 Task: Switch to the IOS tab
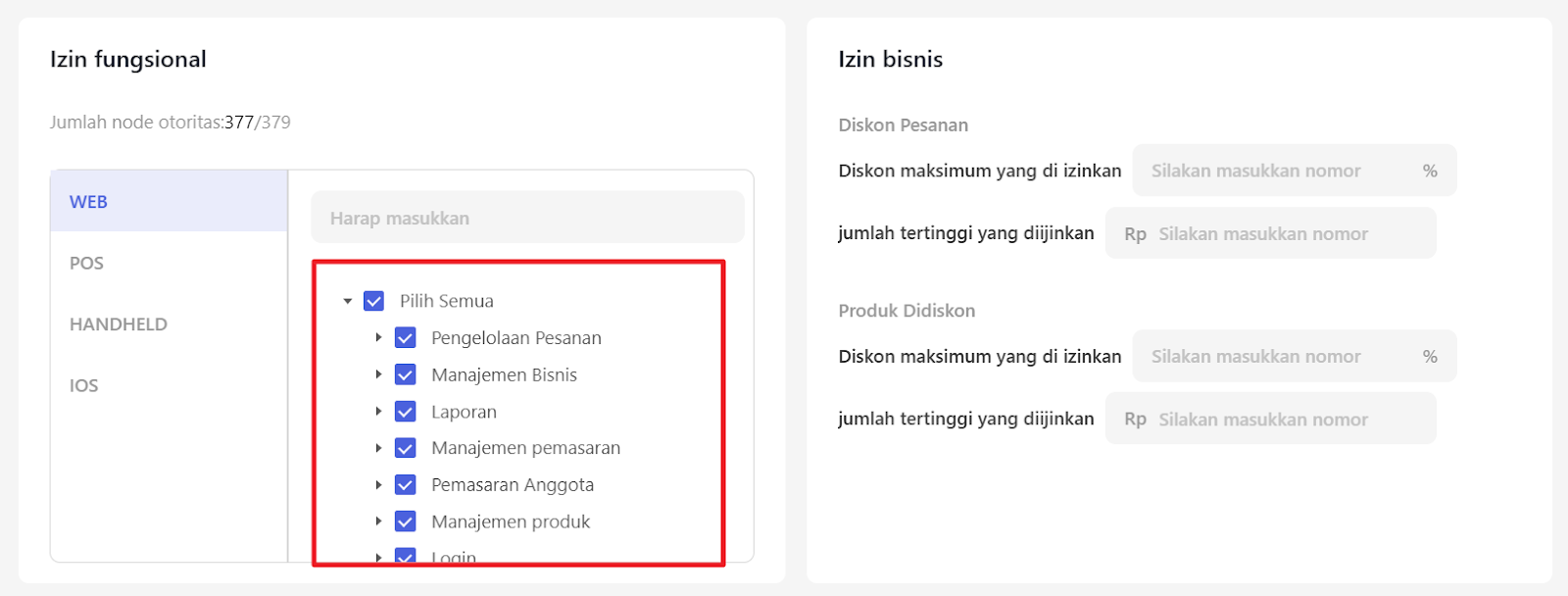83,385
